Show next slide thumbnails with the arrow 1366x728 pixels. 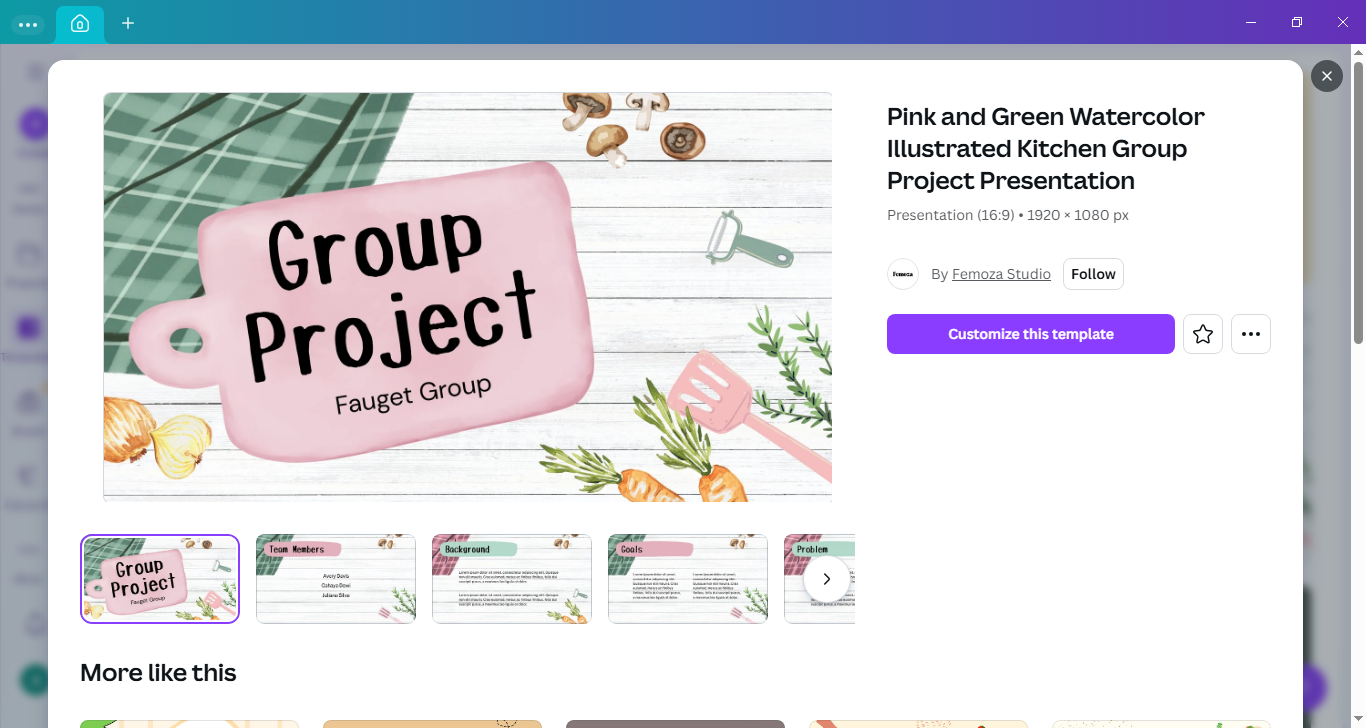tap(826, 579)
